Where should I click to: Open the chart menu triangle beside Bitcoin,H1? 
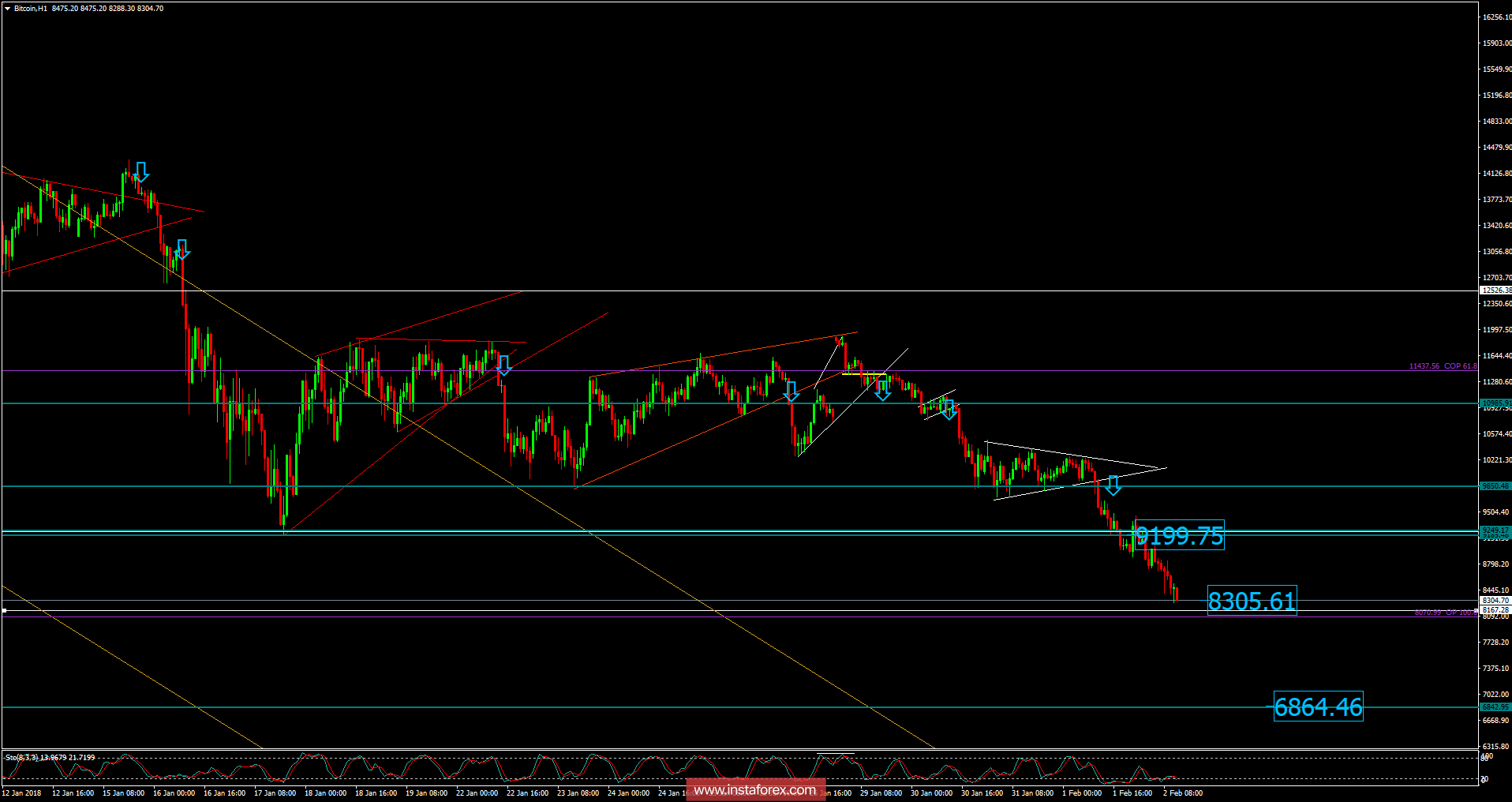[7, 9]
